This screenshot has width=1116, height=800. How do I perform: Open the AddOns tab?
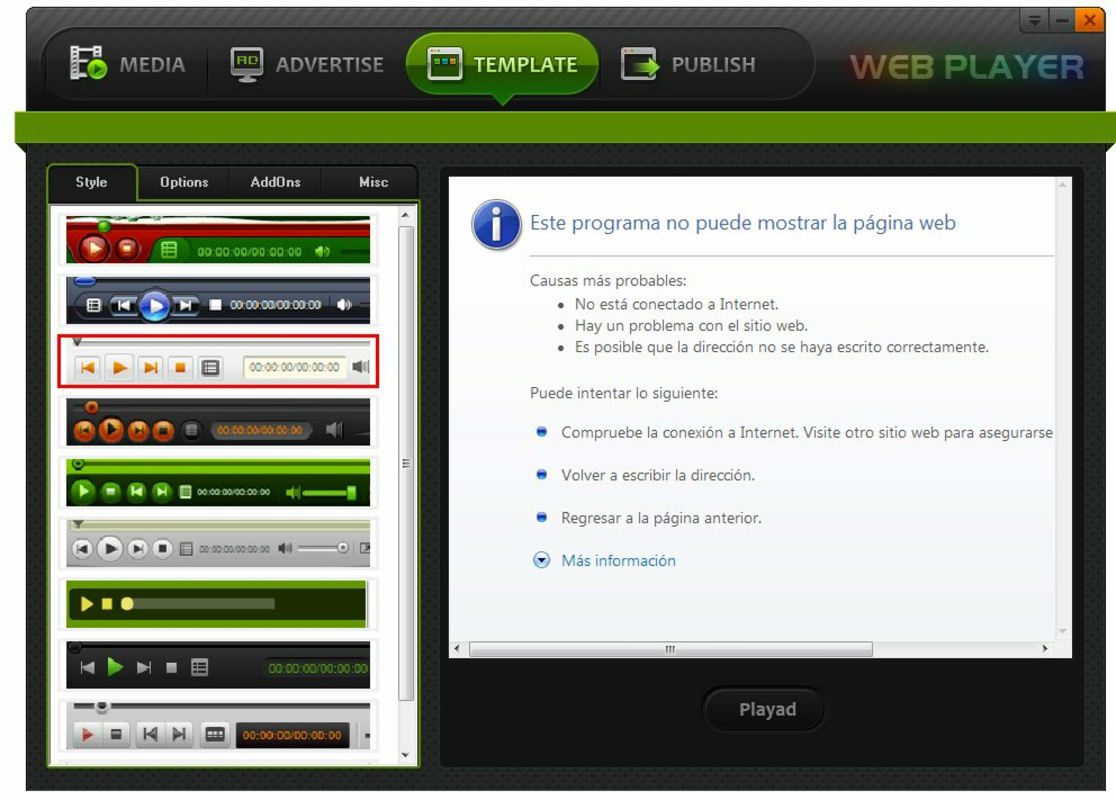275,182
